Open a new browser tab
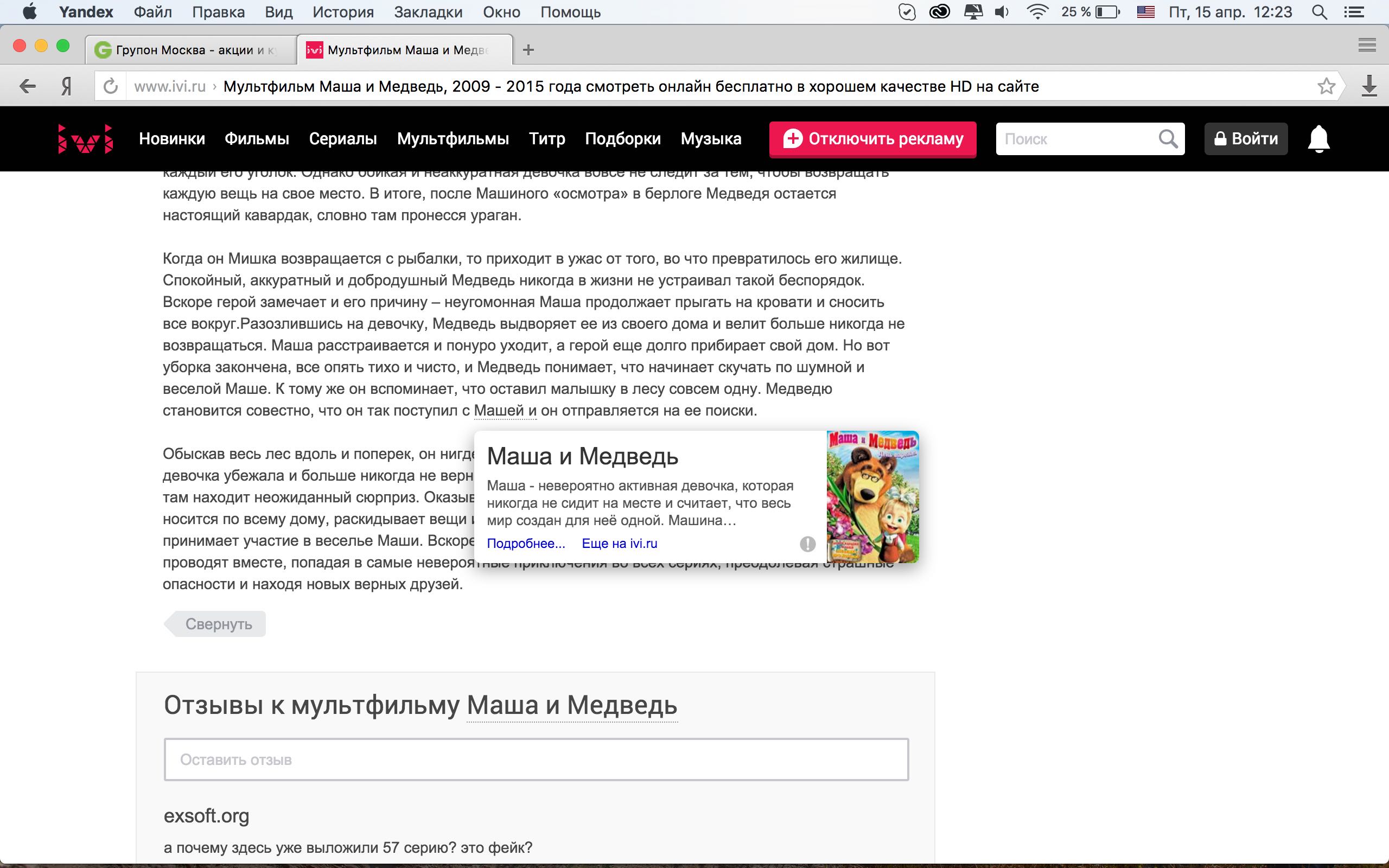 [x=528, y=50]
